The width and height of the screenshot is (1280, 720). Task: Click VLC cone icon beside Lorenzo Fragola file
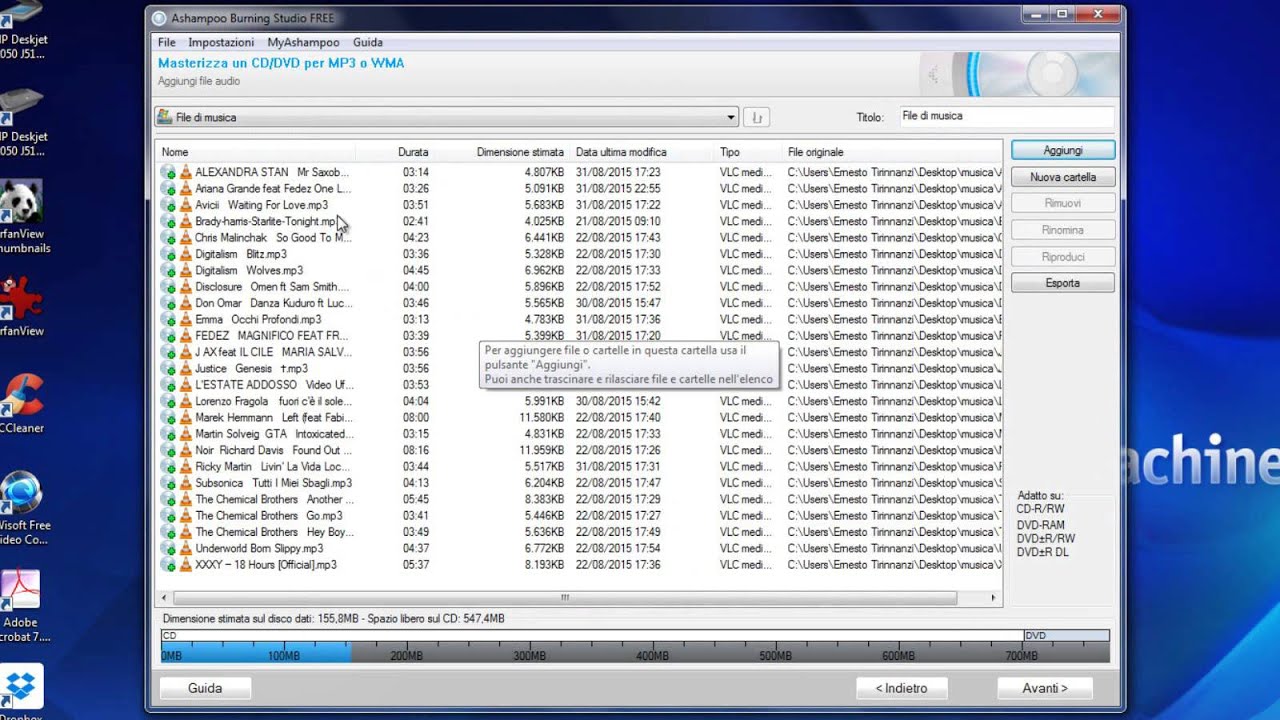point(185,401)
